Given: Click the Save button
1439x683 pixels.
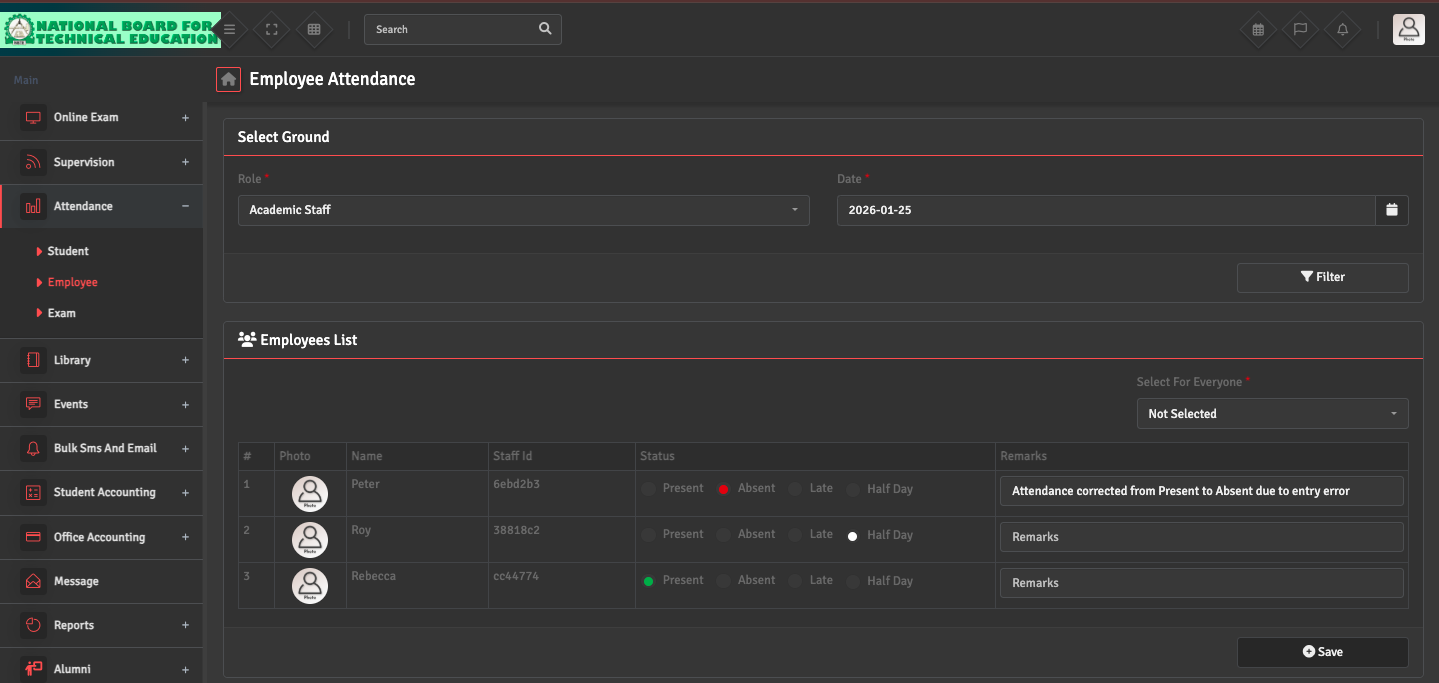Looking at the screenshot, I should tap(1322, 652).
